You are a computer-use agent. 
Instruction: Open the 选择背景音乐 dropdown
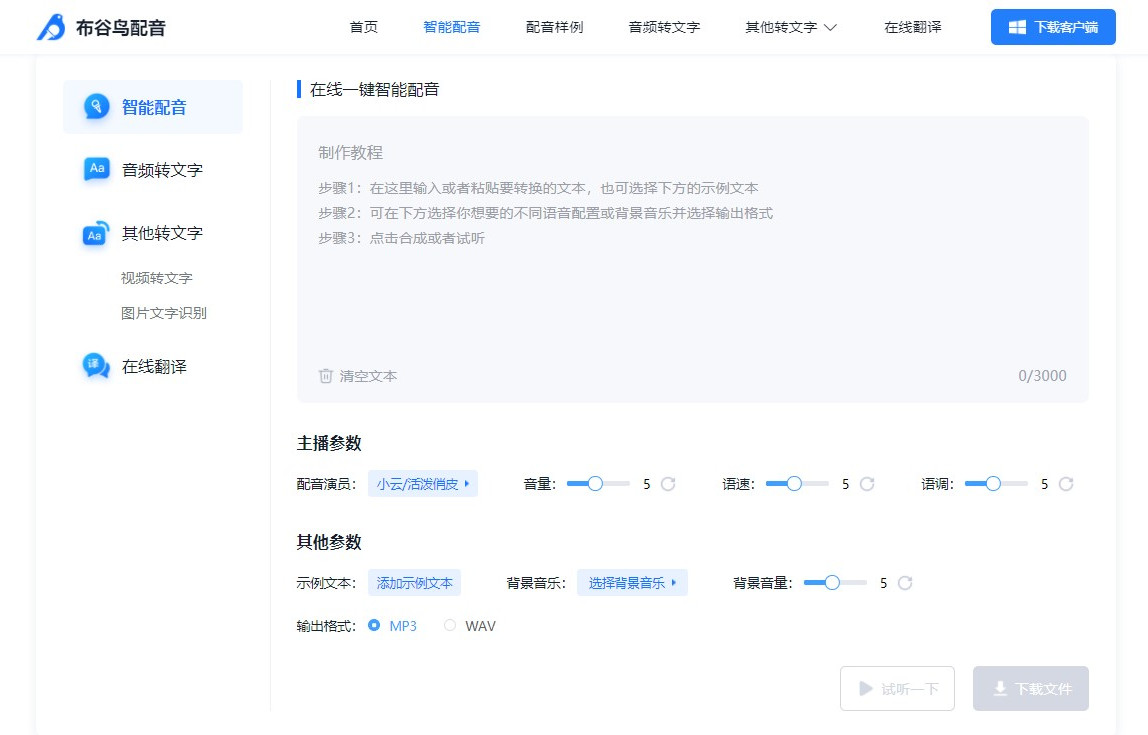click(632, 583)
